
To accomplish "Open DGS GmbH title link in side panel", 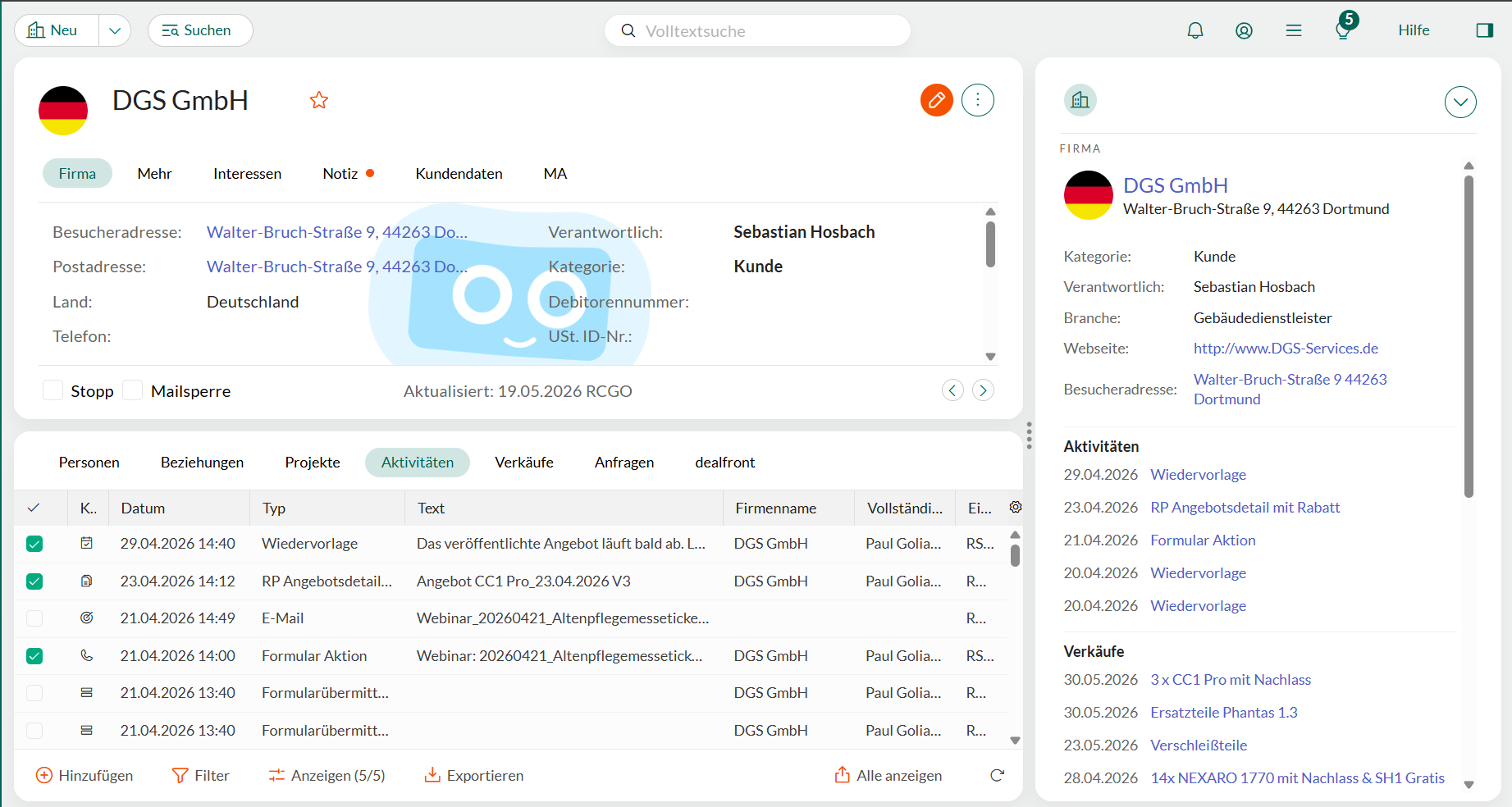I will pos(1175,185).
